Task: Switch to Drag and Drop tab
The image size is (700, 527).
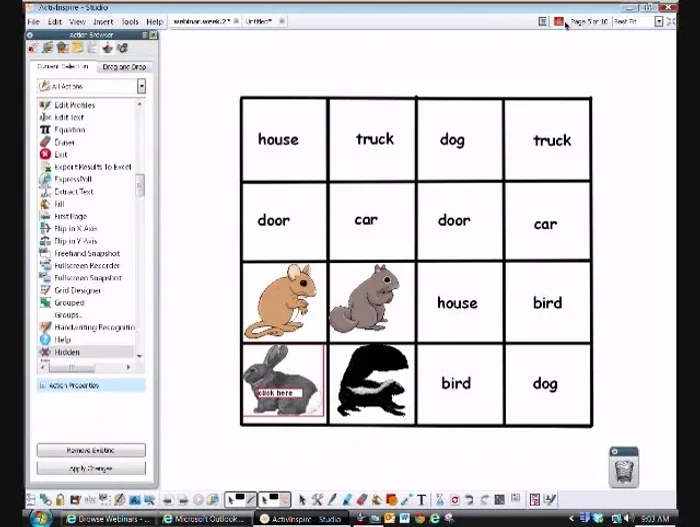Action: (124, 67)
